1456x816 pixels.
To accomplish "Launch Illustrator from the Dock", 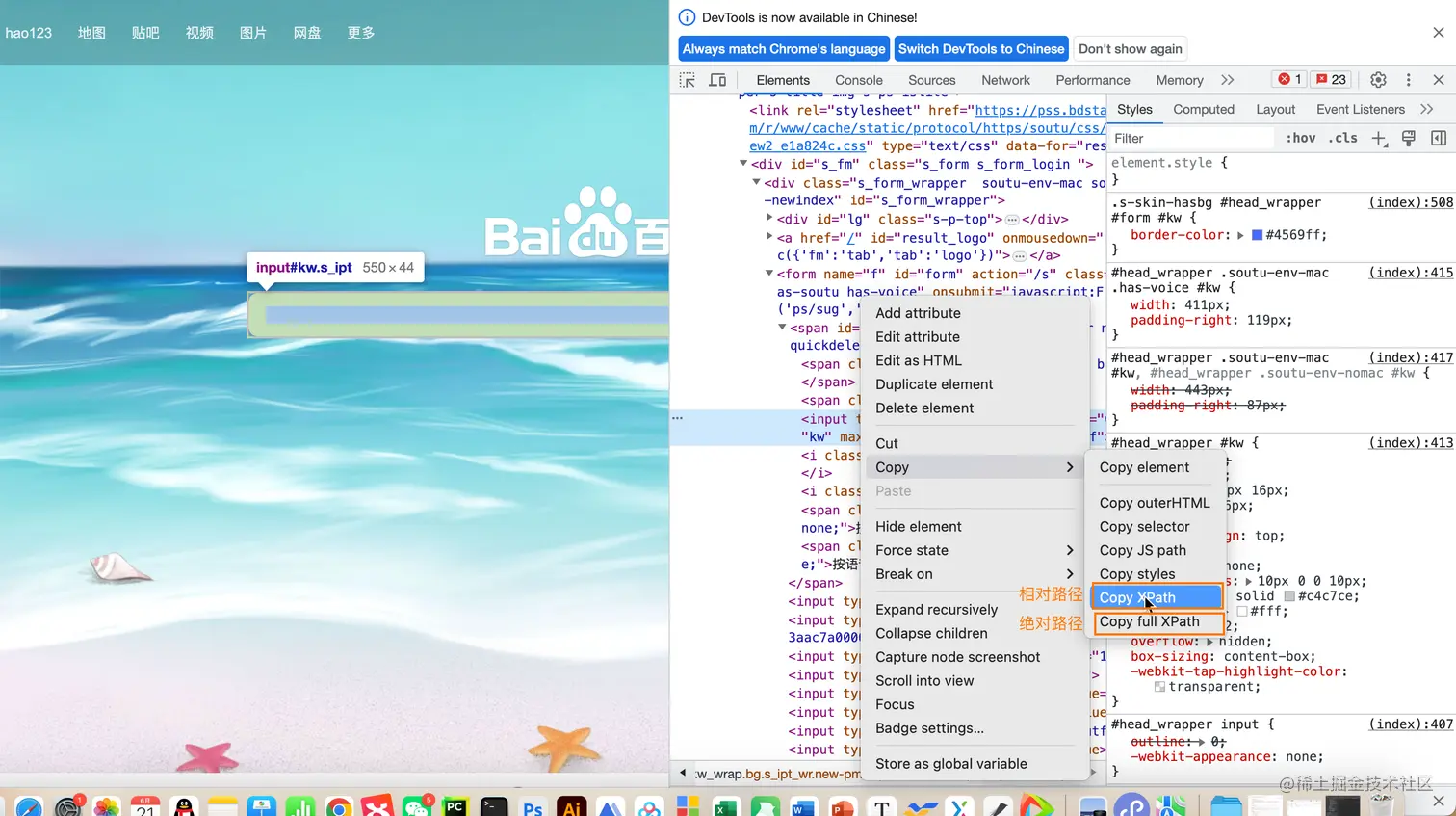I will click(x=572, y=807).
